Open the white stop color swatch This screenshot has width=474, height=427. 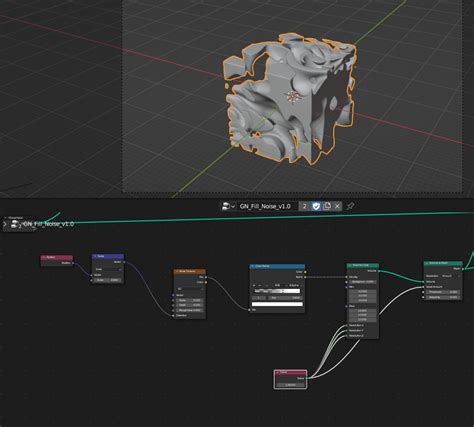[277, 304]
